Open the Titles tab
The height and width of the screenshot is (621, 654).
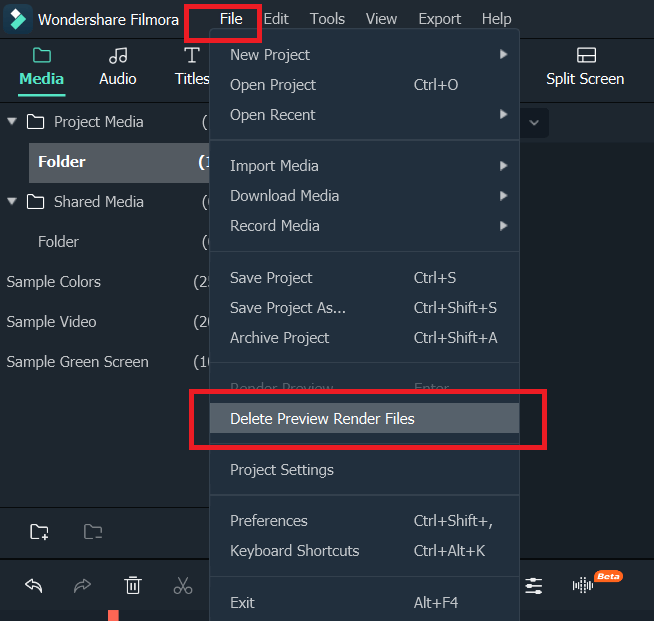tap(191, 67)
